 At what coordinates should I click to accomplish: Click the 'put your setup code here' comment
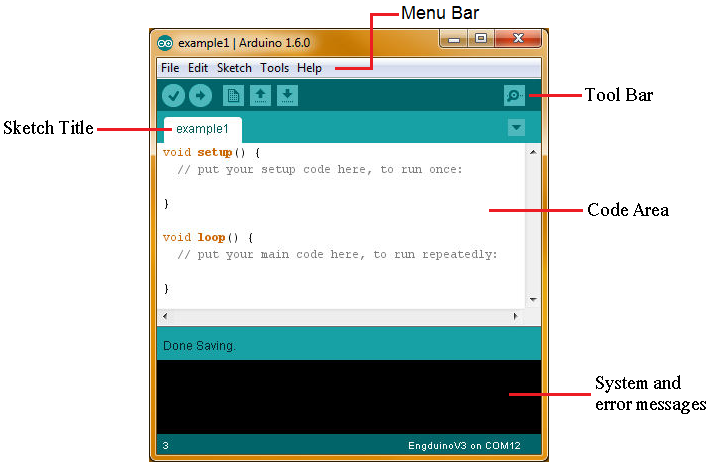coord(320,170)
